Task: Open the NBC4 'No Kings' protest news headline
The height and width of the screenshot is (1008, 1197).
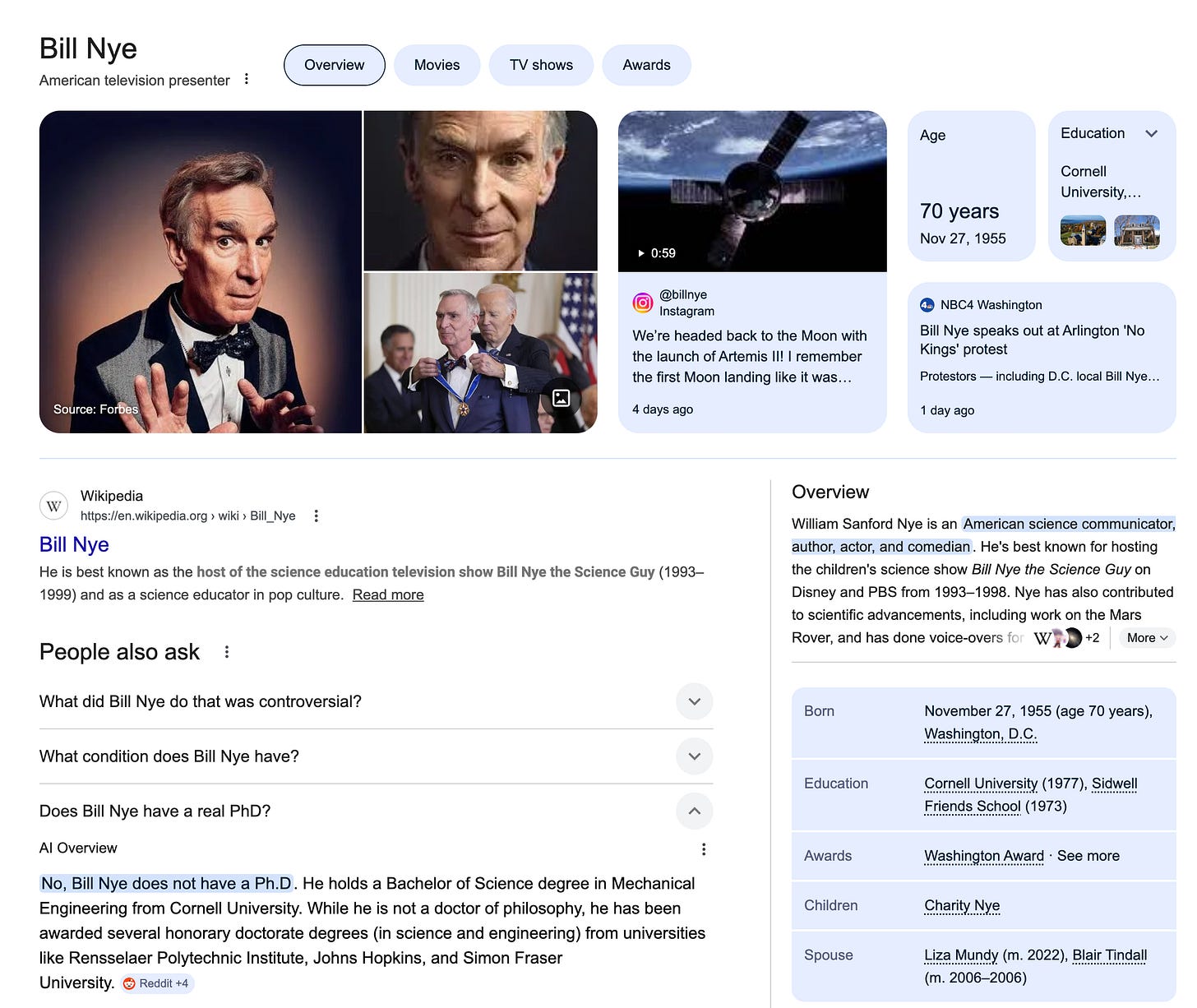Action: tap(1033, 340)
